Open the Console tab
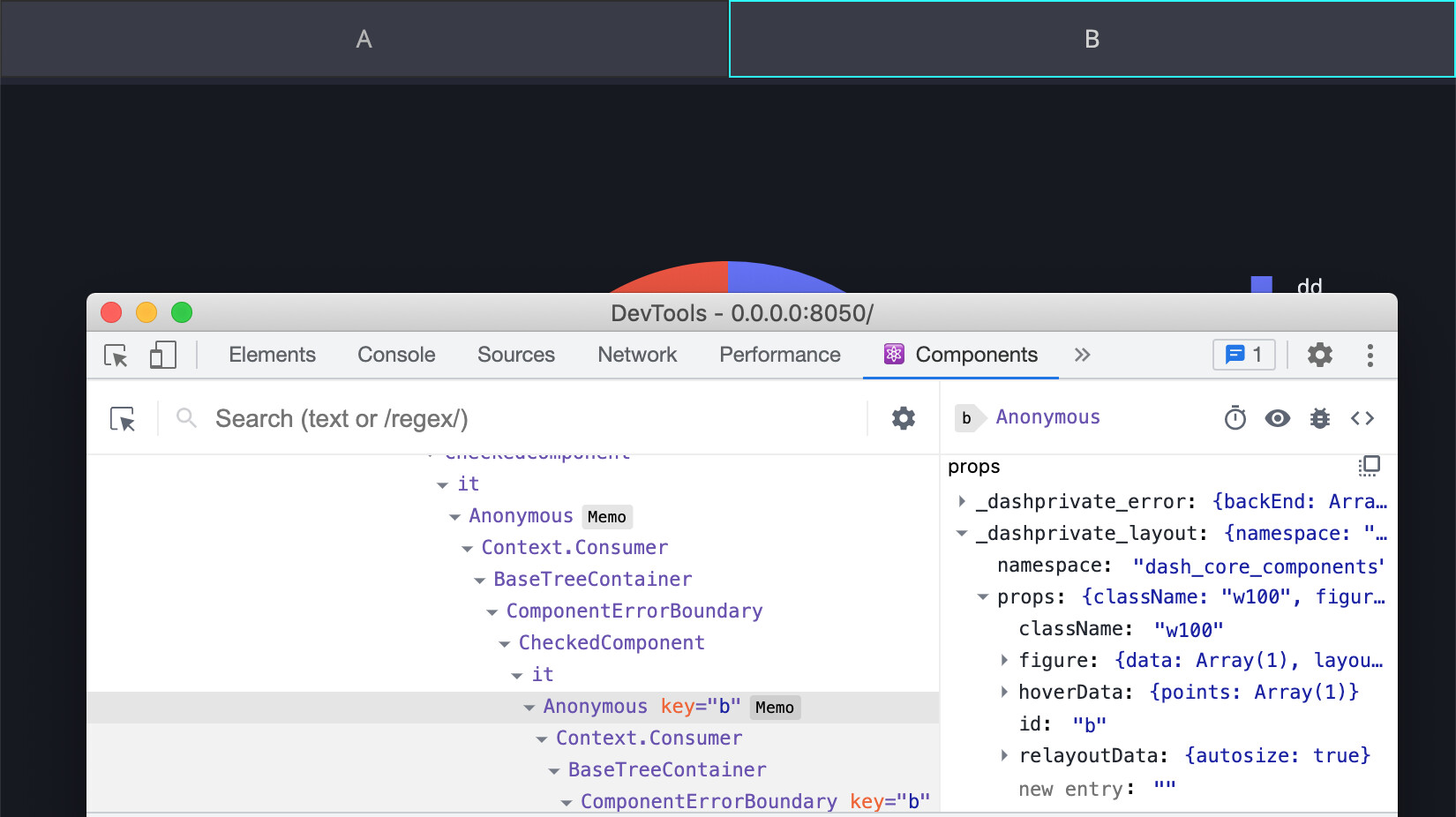 click(x=396, y=355)
